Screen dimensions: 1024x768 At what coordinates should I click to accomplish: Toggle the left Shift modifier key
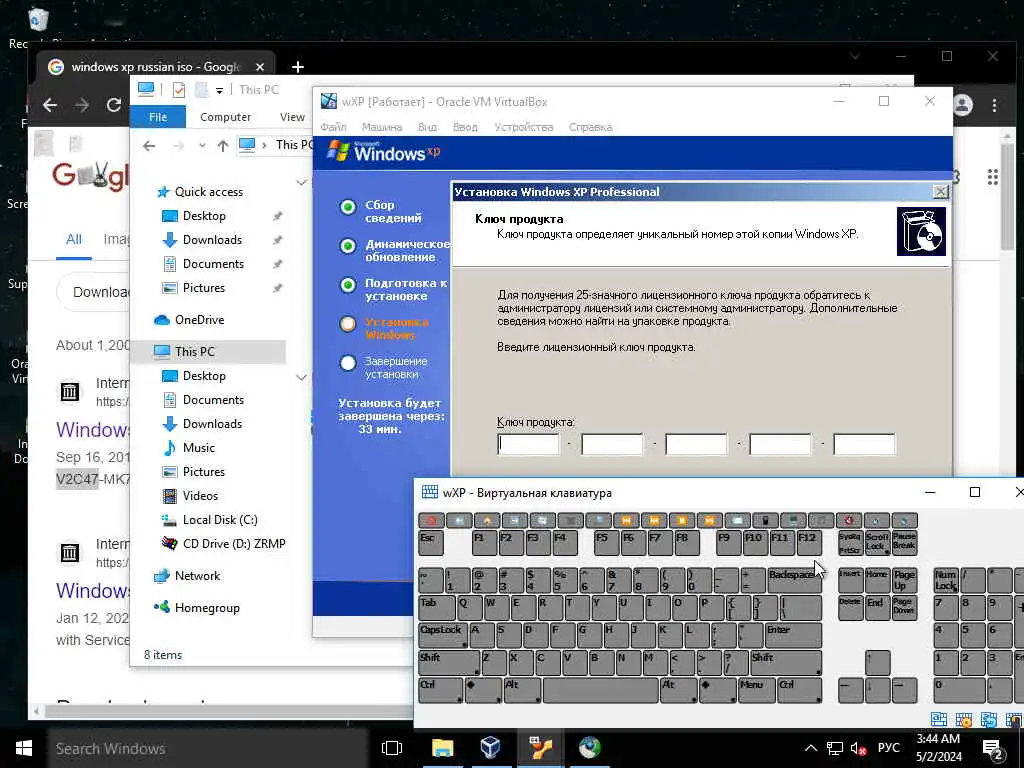[449, 663]
